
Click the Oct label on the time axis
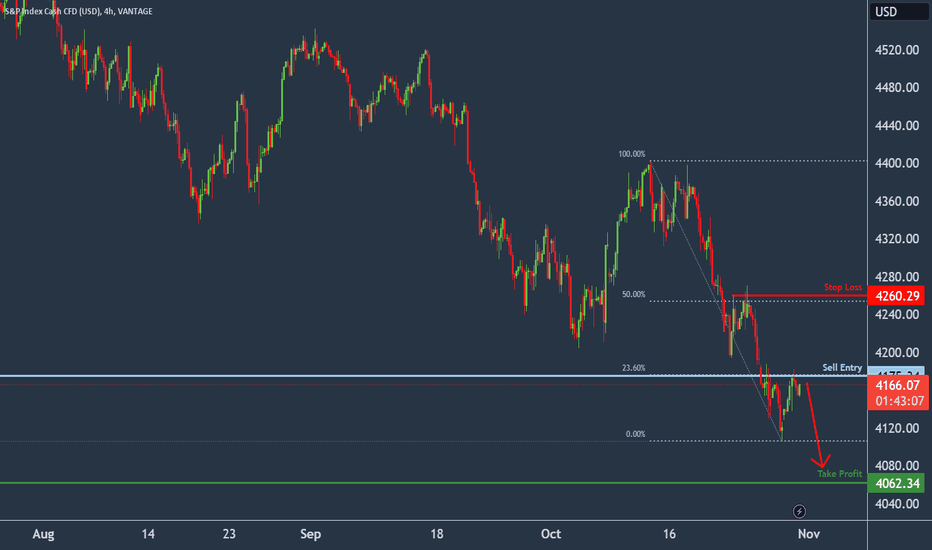pos(551,534)
